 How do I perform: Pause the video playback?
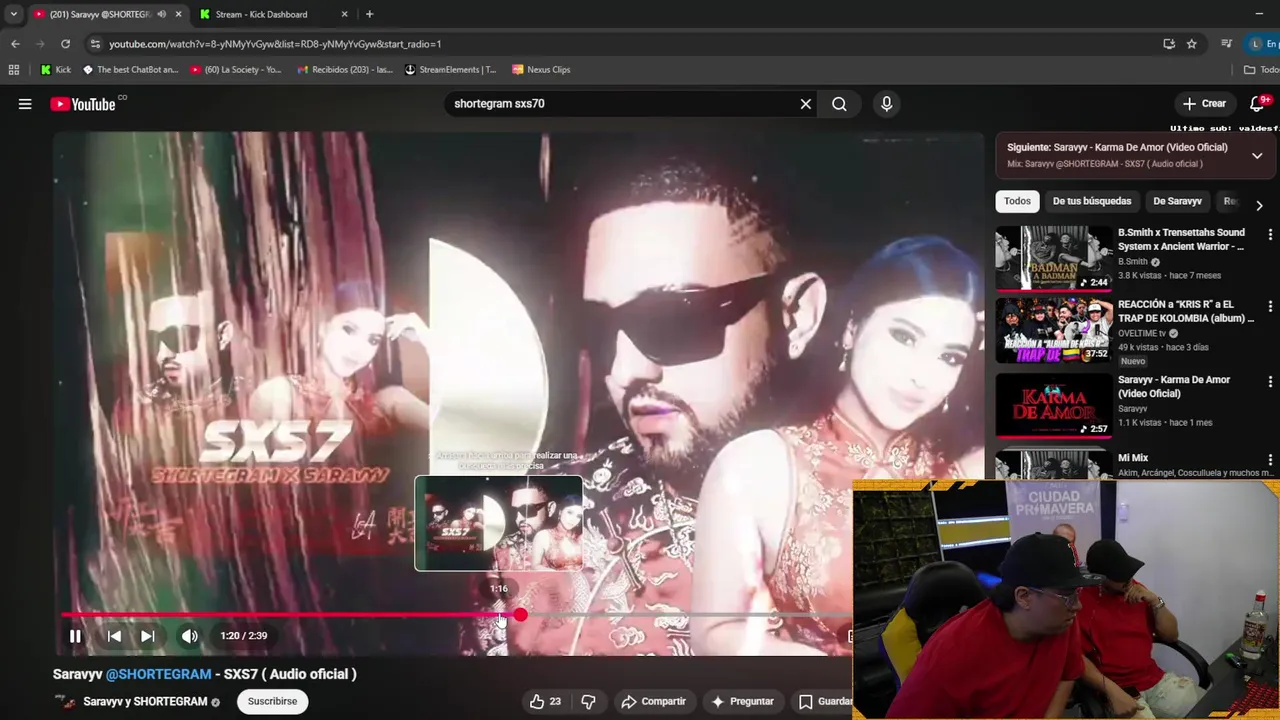click(75, 636)
